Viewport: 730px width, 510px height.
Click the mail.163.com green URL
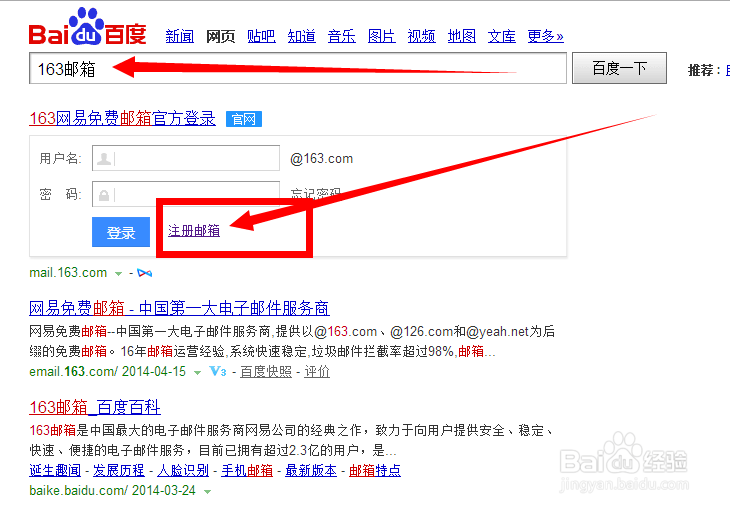pyautogui.click(x=68, y=272)
